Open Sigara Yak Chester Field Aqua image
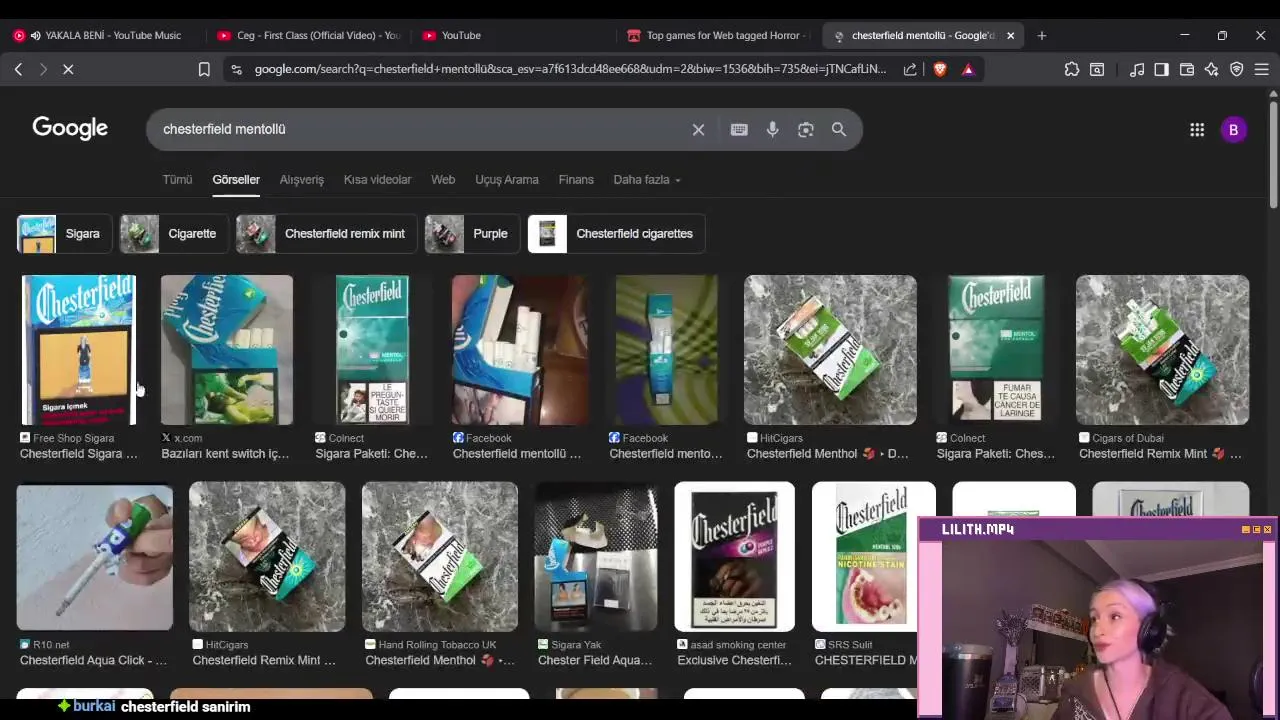Screen dimensions: 1280x720 596,557
